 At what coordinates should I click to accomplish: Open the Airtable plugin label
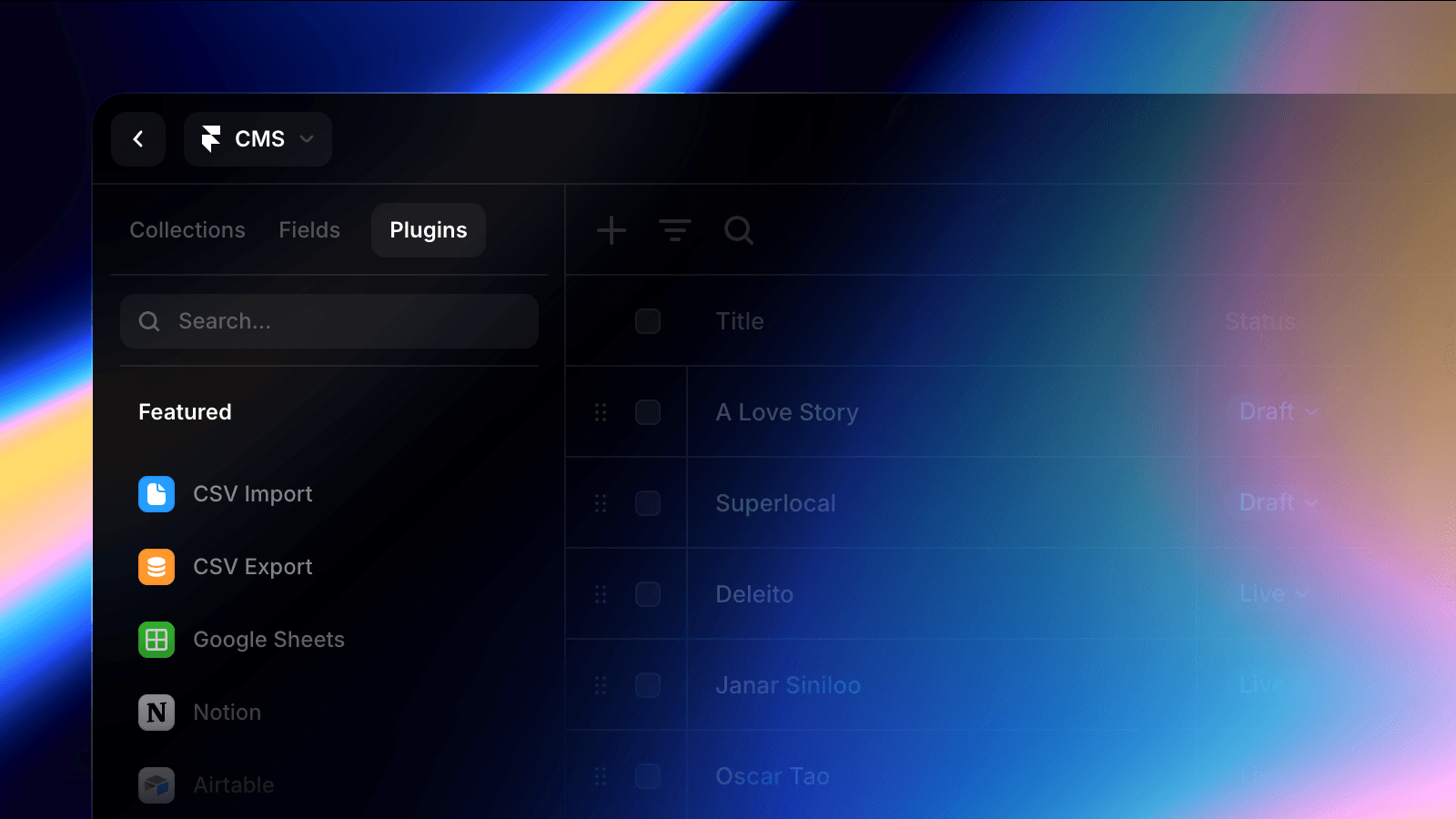(234, 785)
